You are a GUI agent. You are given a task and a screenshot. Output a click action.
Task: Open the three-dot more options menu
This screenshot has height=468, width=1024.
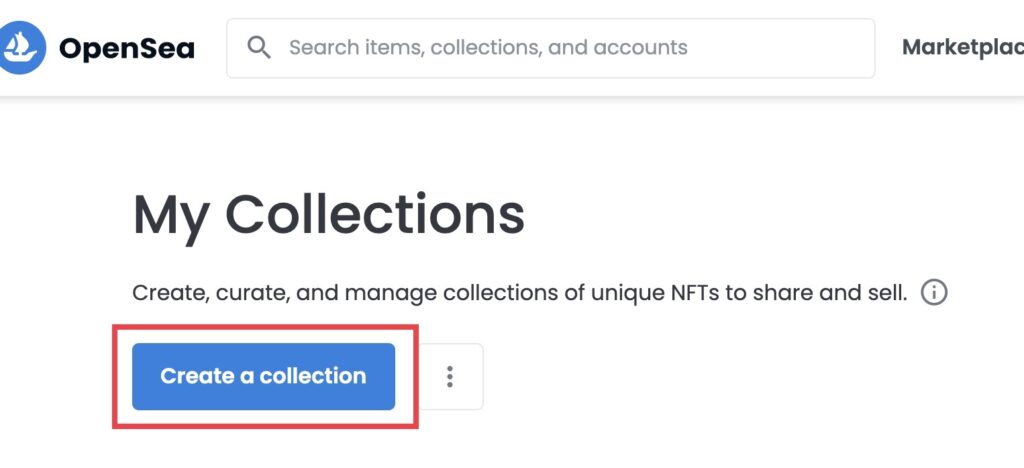pyautogui.click(x=450, y=377)
